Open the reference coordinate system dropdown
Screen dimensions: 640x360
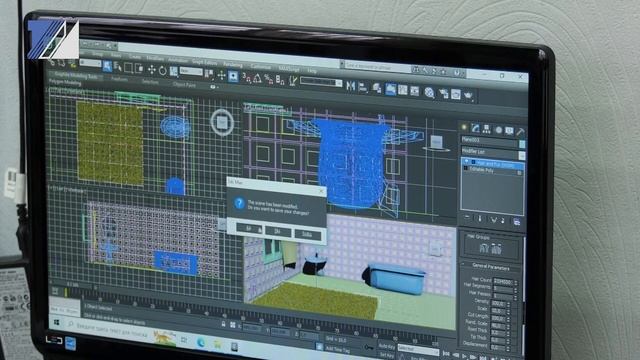click(x=191, y=72)
